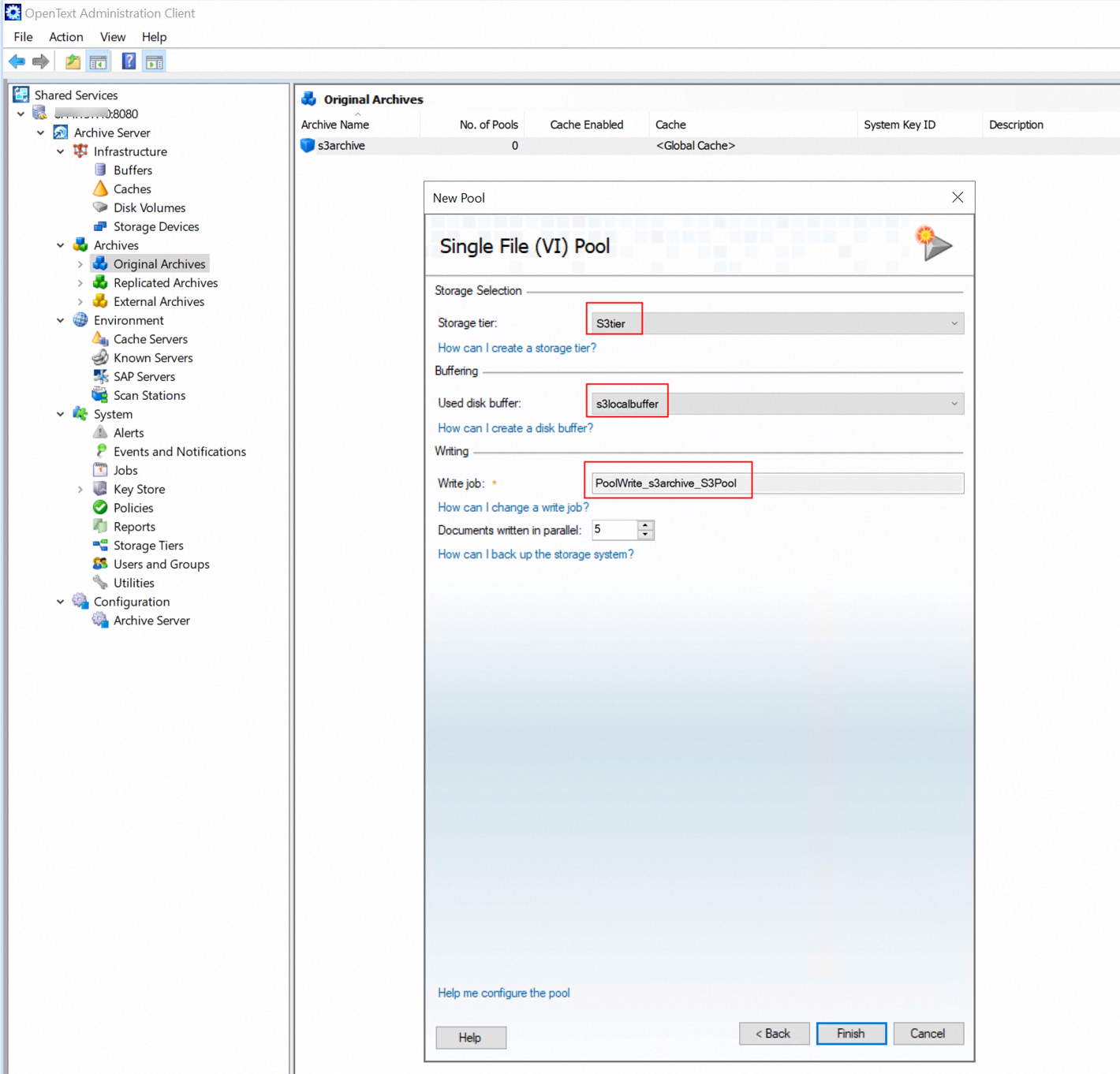Collapse the Environment tree node
1120x1074 pixels.
point(61,320)
